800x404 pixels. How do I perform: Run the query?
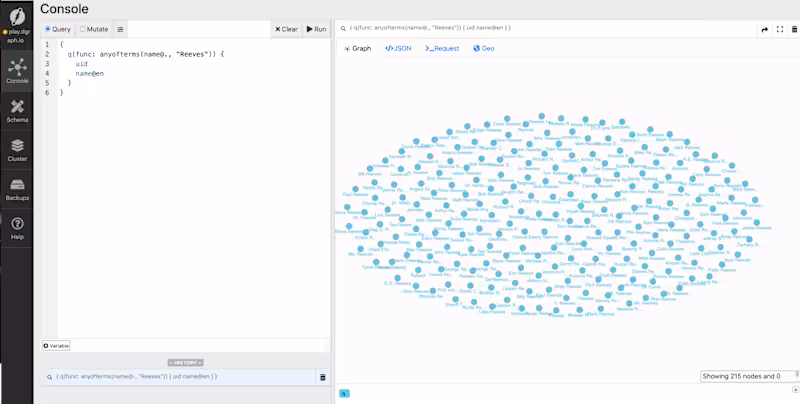tap(316, 29)
